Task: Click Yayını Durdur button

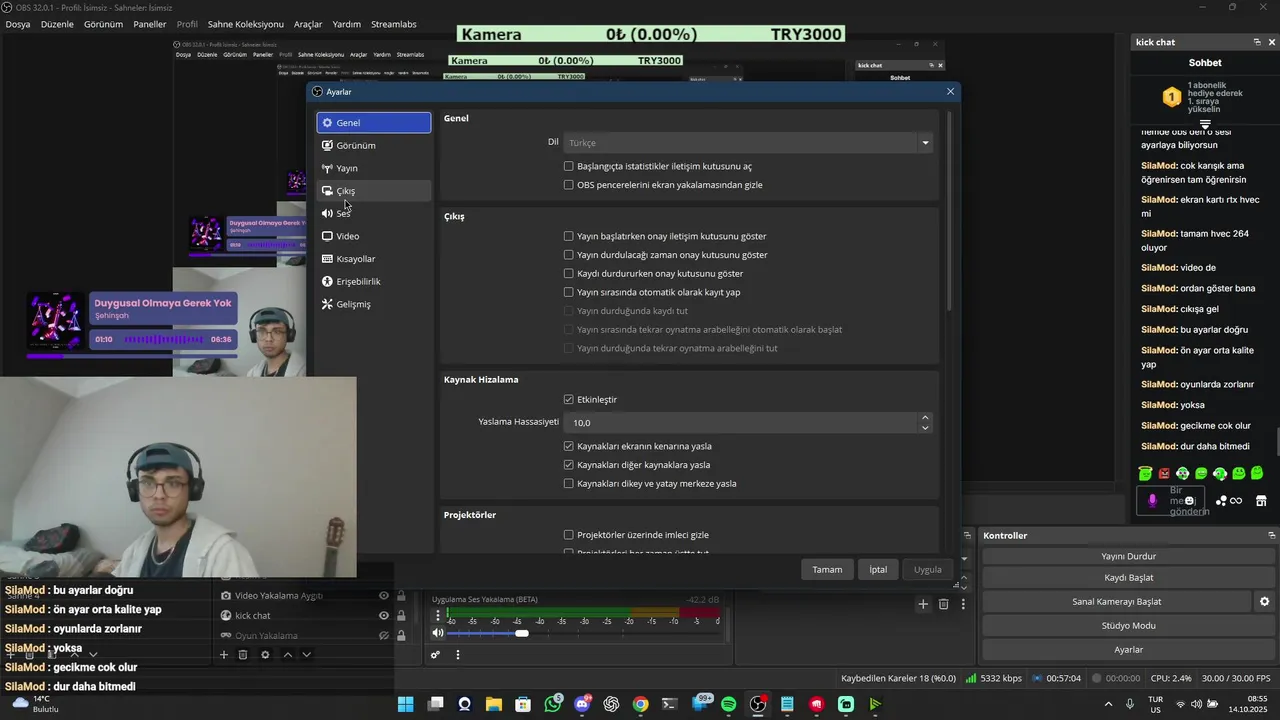Action: [1129, 556]
